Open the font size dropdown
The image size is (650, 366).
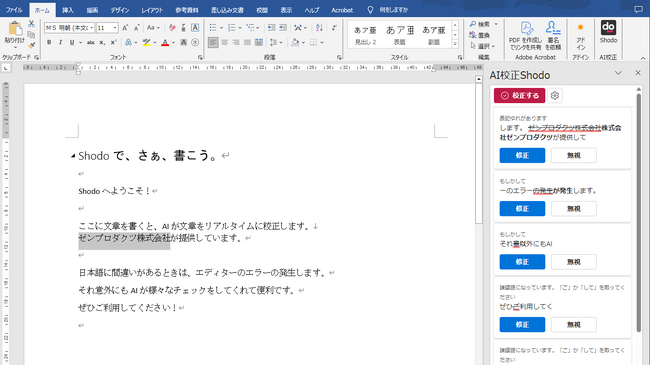[x=115, y=28]
